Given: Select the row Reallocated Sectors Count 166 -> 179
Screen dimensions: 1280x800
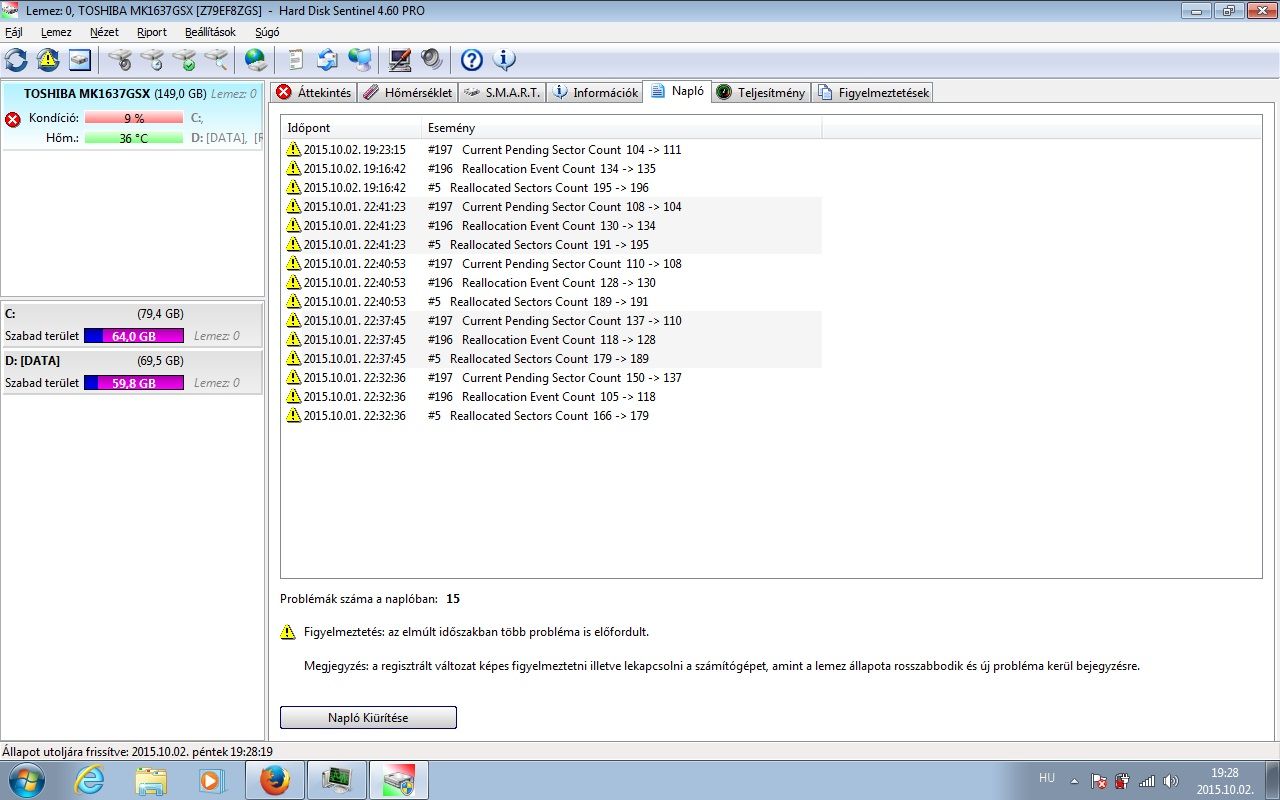Looking at the screenshot, I should tap(552, 415).
